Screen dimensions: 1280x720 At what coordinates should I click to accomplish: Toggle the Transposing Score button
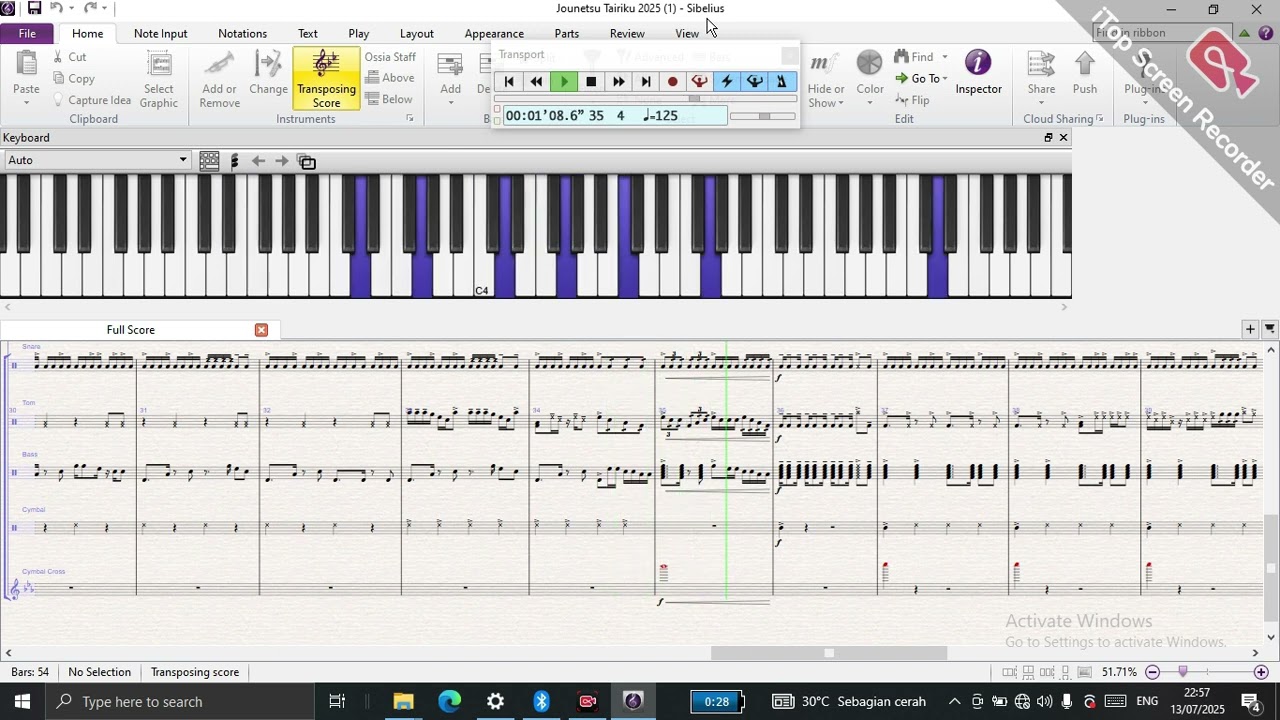[x=326, y=79]
